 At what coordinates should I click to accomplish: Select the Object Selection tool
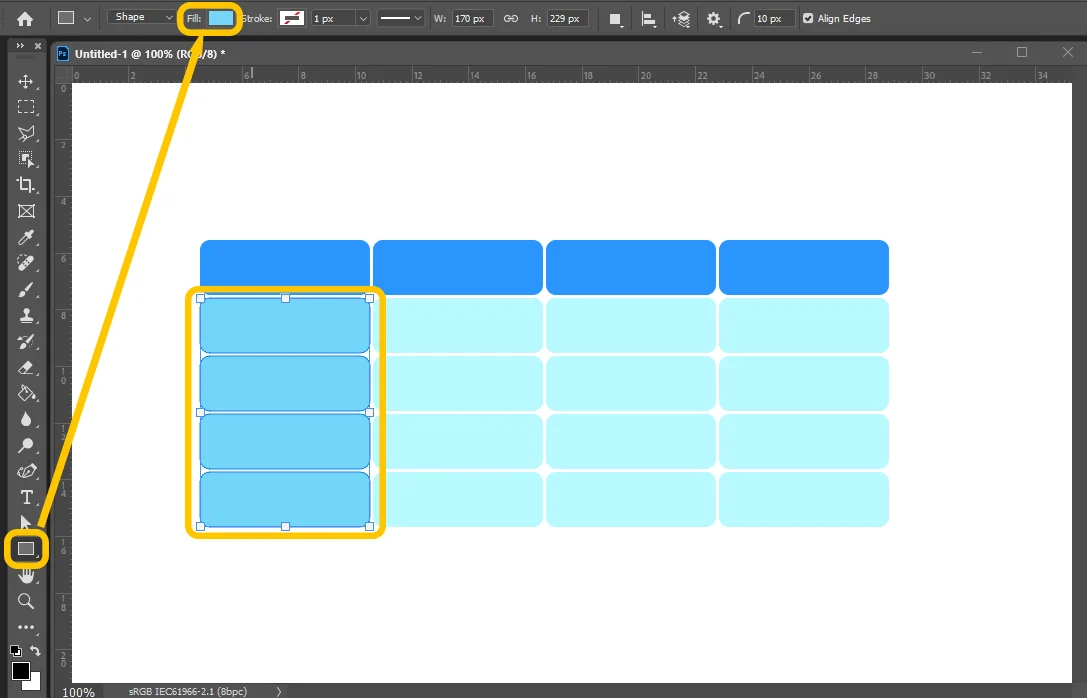click(x=26, y=159)
